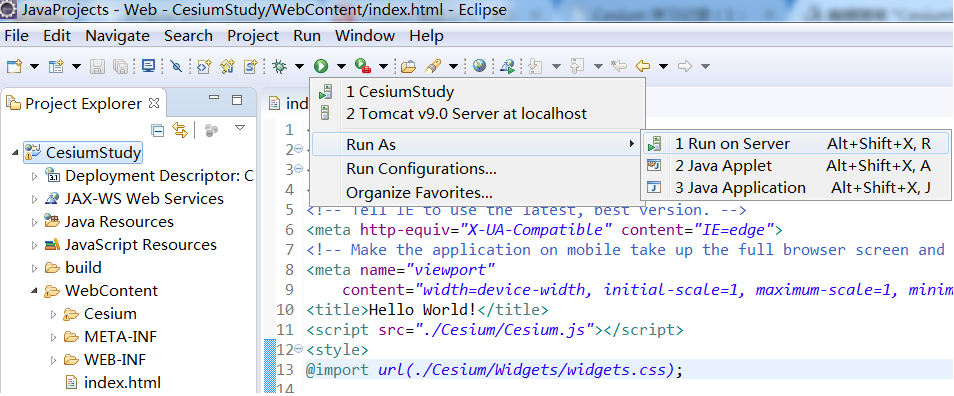The height and width of the screenshot is (396, 954).
Task: Toggle Link with Editor in Project Explorer
Action: [179, 130]
